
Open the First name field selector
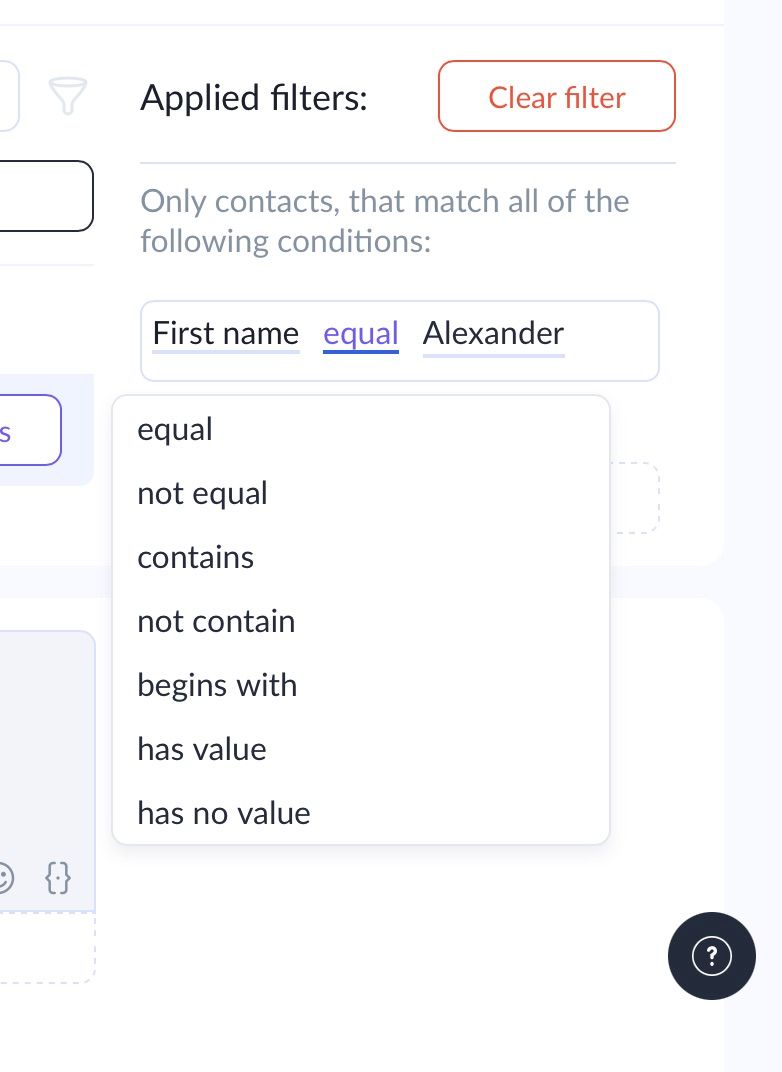pos(225,334)
